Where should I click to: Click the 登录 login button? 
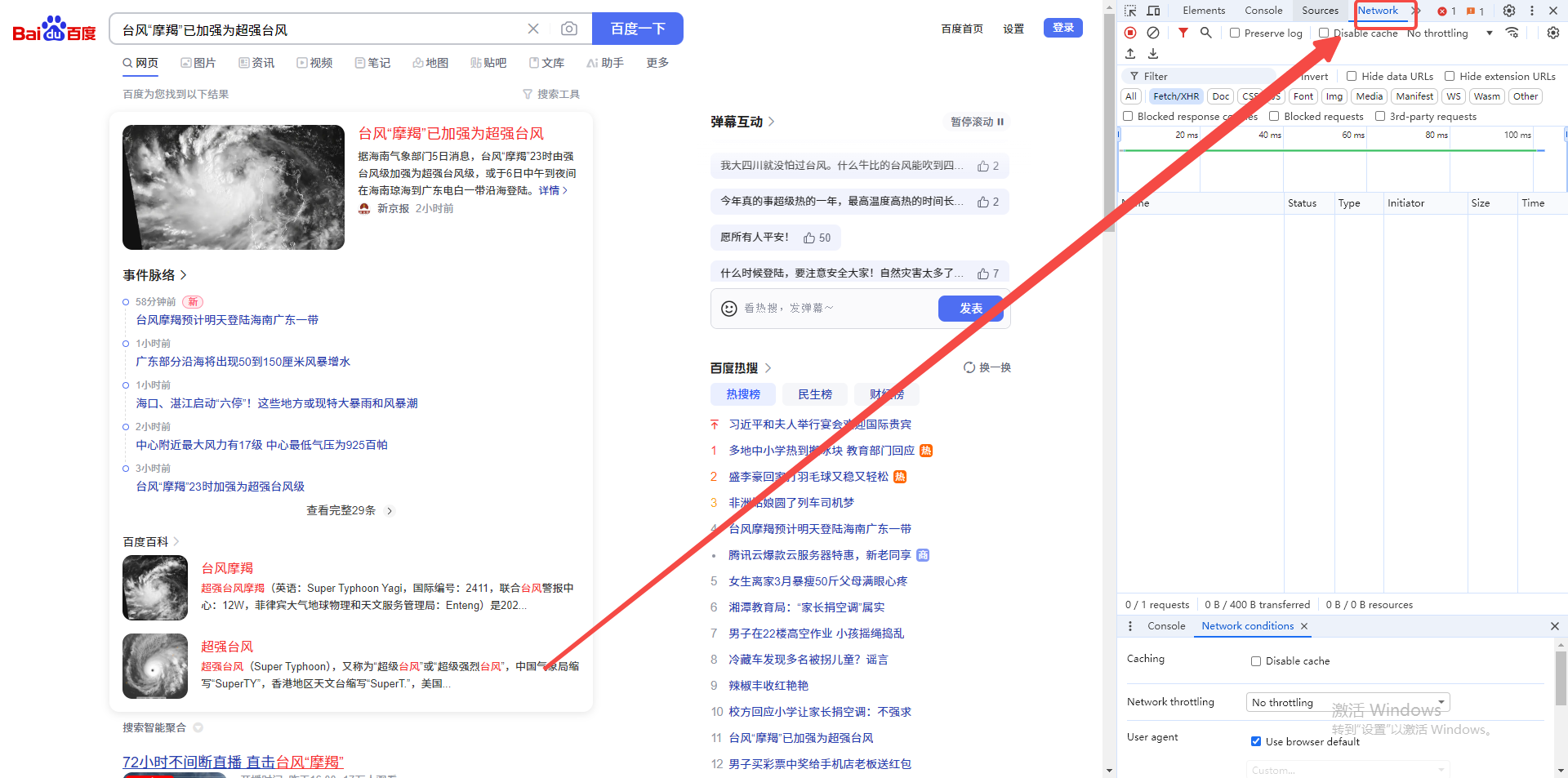click(x=1063, y=28)
